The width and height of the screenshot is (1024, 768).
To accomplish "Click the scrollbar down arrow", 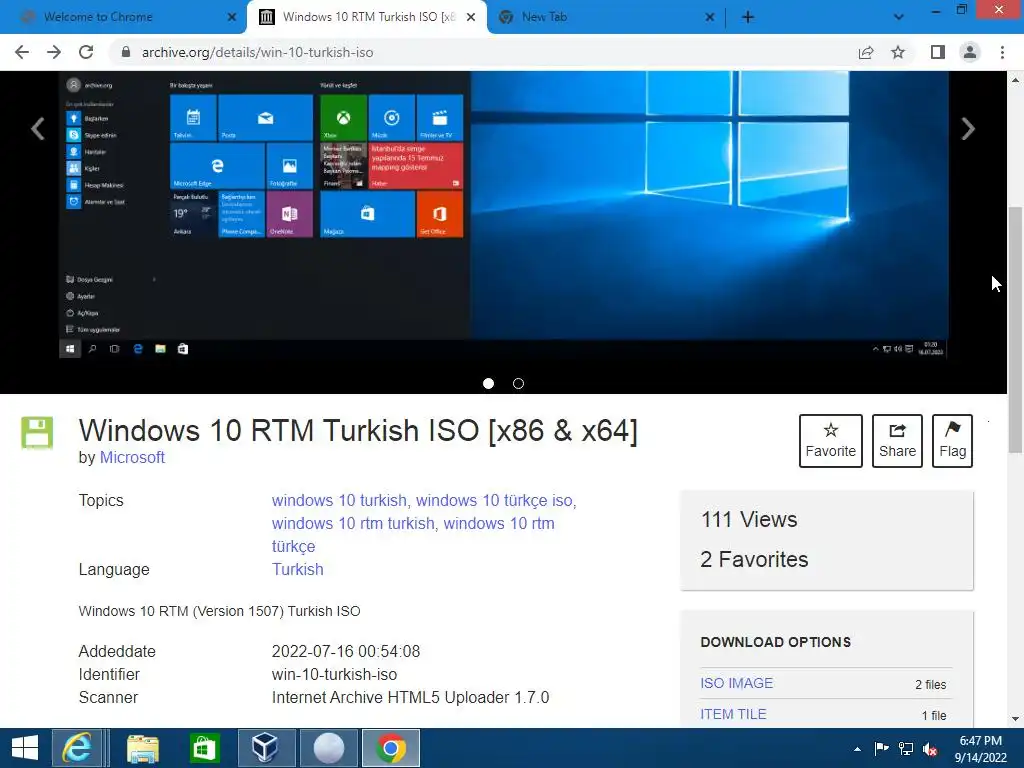I will click(x=1015, y=719).
